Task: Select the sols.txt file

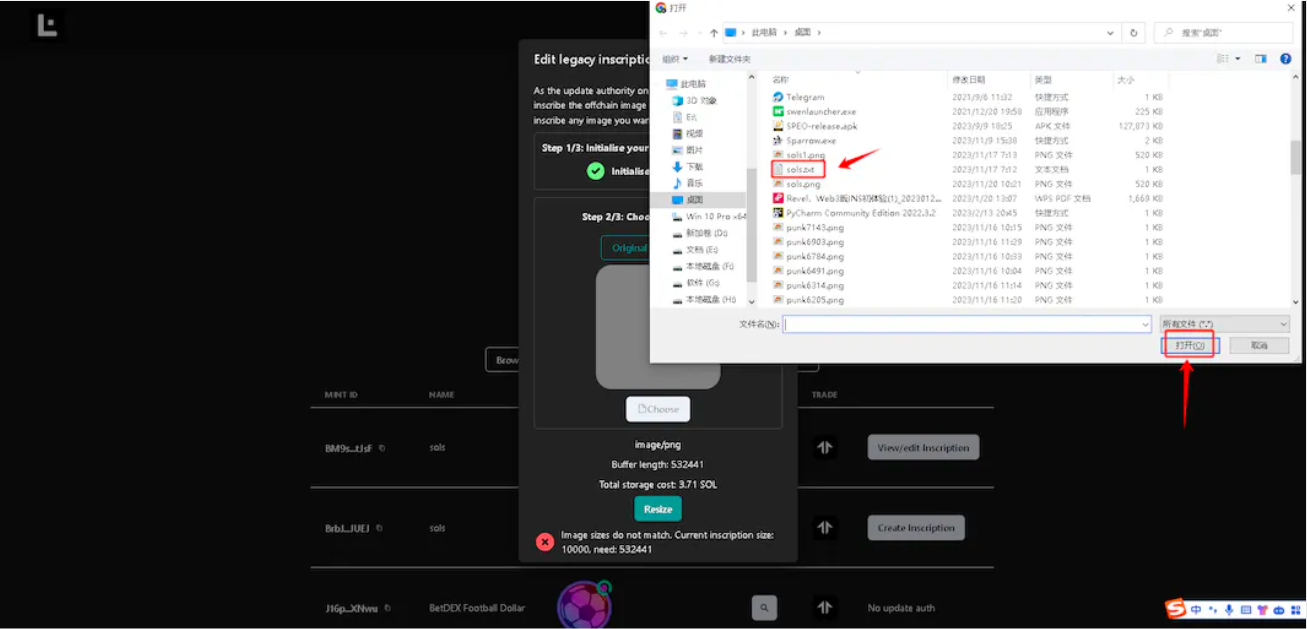Action: (x=798, y=169)
